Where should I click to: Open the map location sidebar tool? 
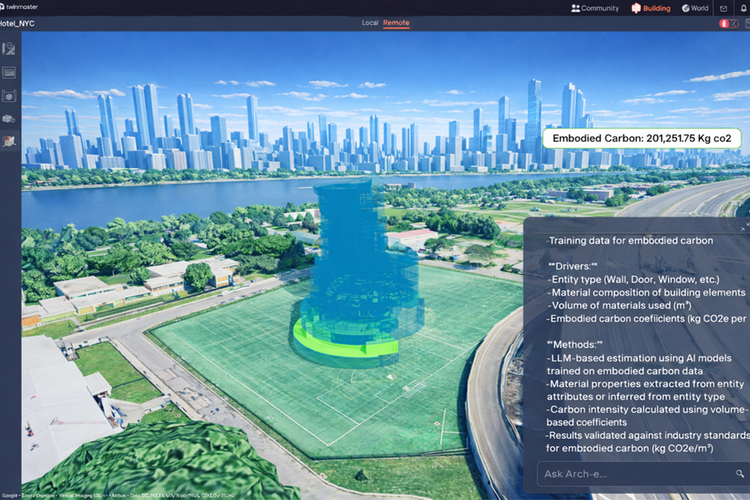(9, 48)
